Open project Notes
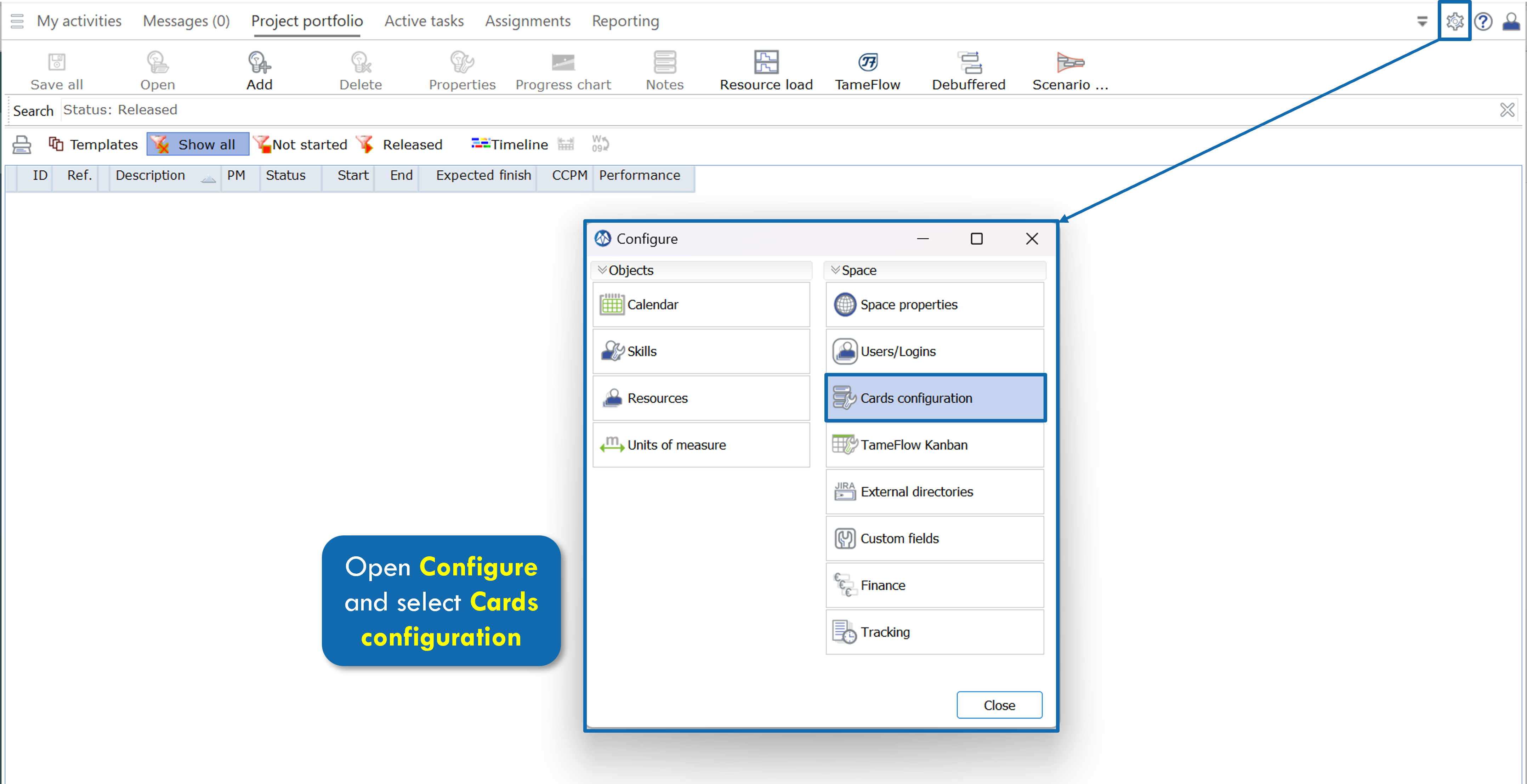Image resolution: width=1527 pixels, height=784 pixels. [x=664, y=70]
